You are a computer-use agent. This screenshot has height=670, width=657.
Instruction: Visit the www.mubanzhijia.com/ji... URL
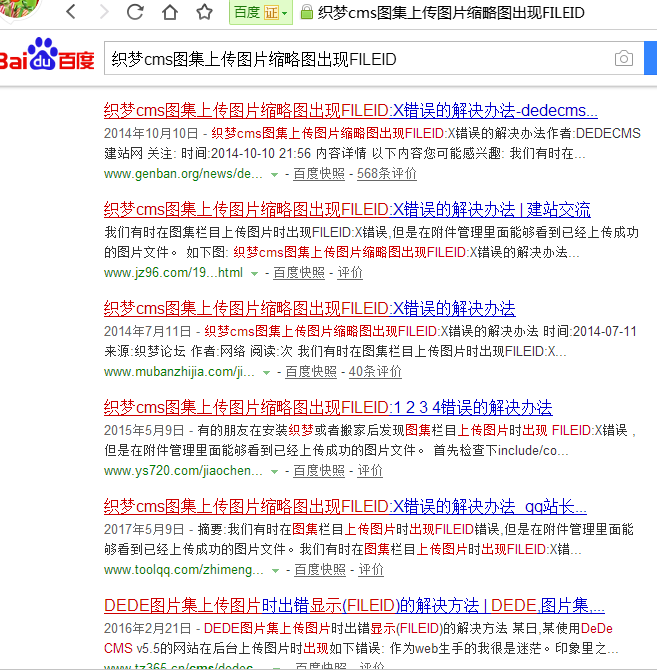click(x=179, y=372)
